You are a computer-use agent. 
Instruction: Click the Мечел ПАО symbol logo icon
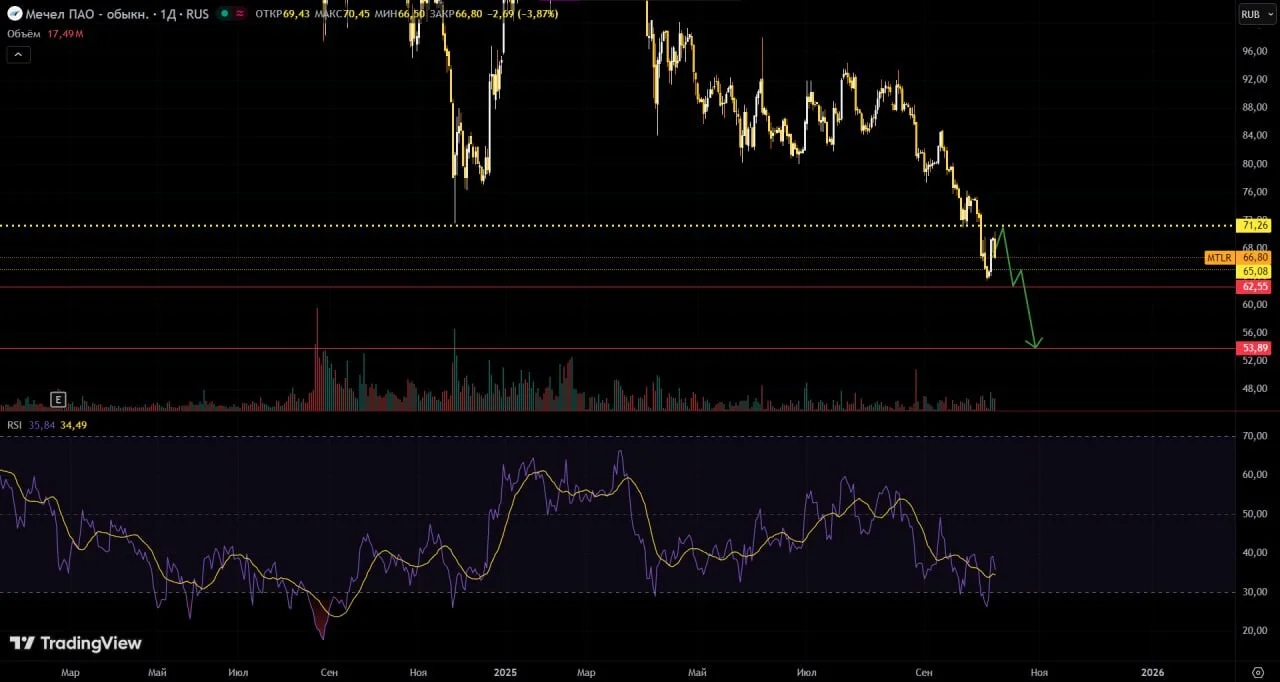pos(15,14)
